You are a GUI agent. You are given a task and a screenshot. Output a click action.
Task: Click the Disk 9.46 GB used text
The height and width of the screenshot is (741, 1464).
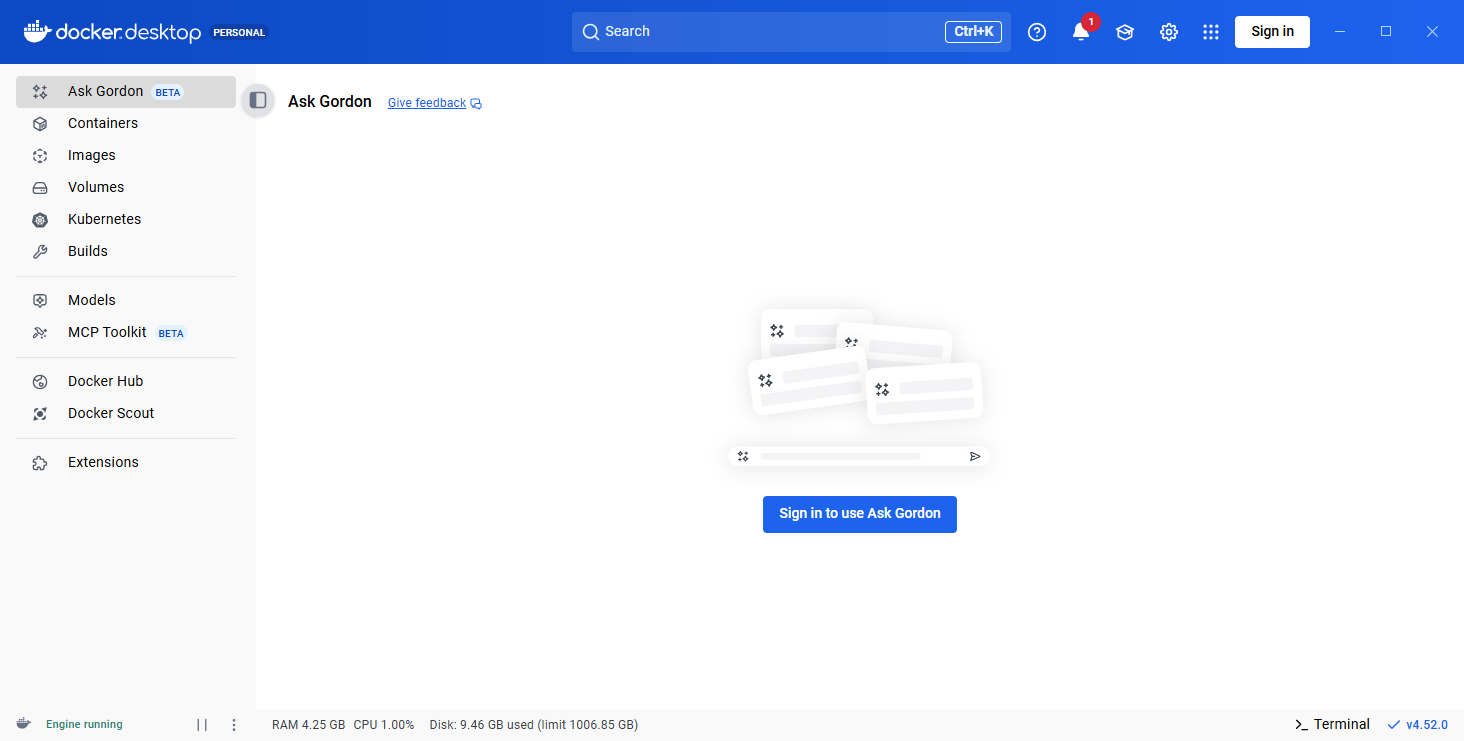point(534,725)
